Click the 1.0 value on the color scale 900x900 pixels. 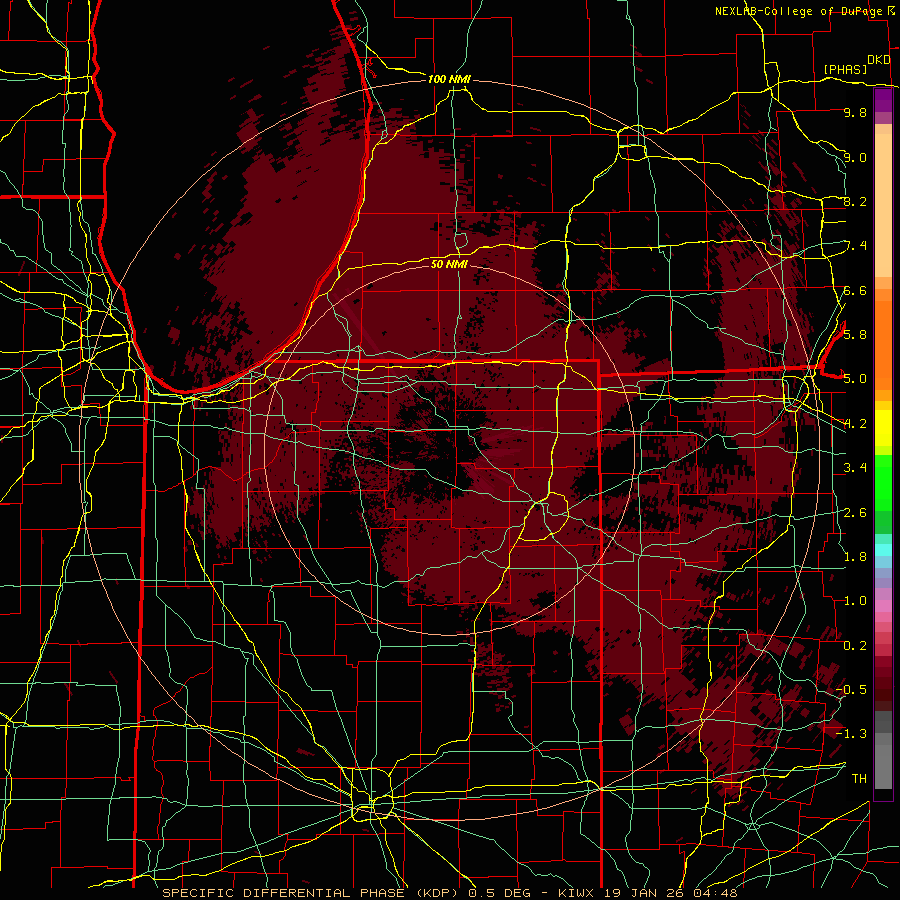(x=855, y=601)
